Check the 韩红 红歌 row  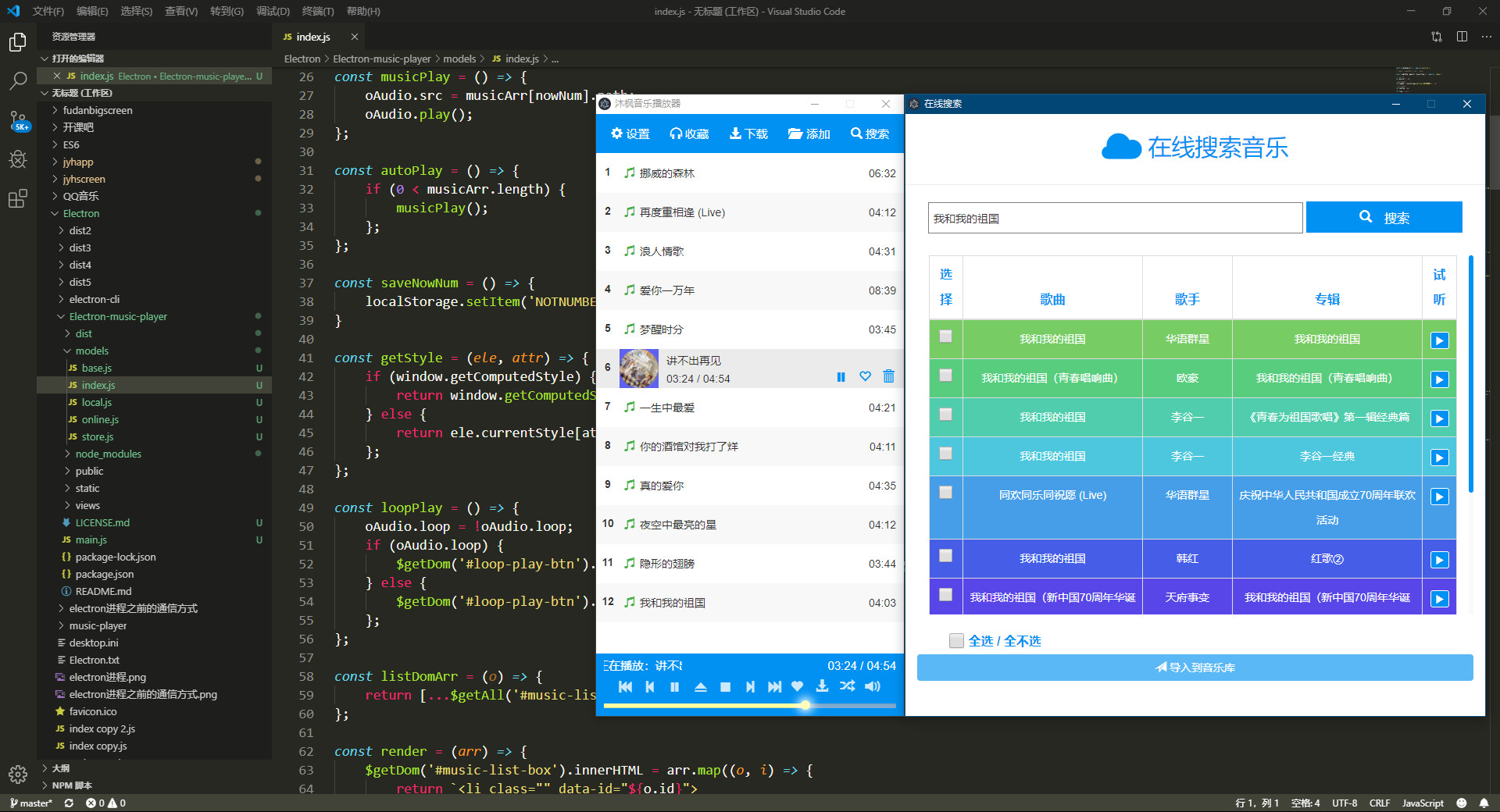(x=945, y=556)
